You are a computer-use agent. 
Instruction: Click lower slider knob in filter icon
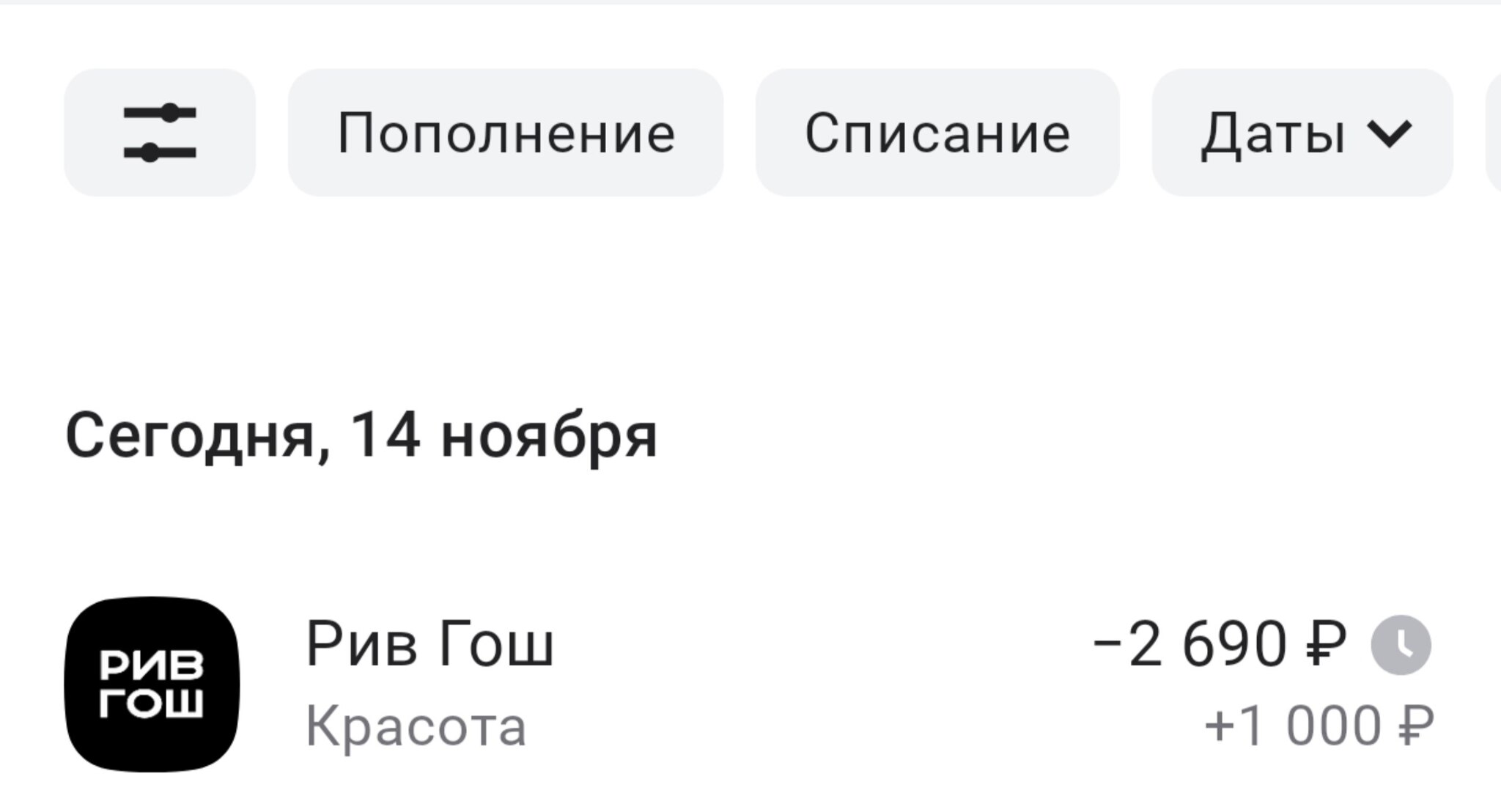150,152
